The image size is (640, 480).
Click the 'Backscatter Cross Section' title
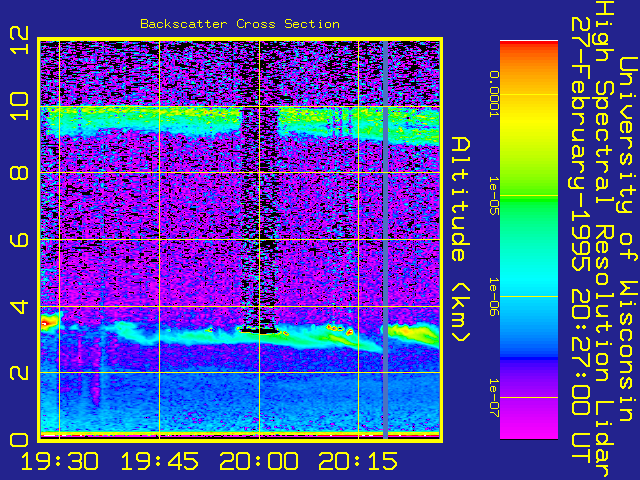pyautogui.click(x=240, y=24)
